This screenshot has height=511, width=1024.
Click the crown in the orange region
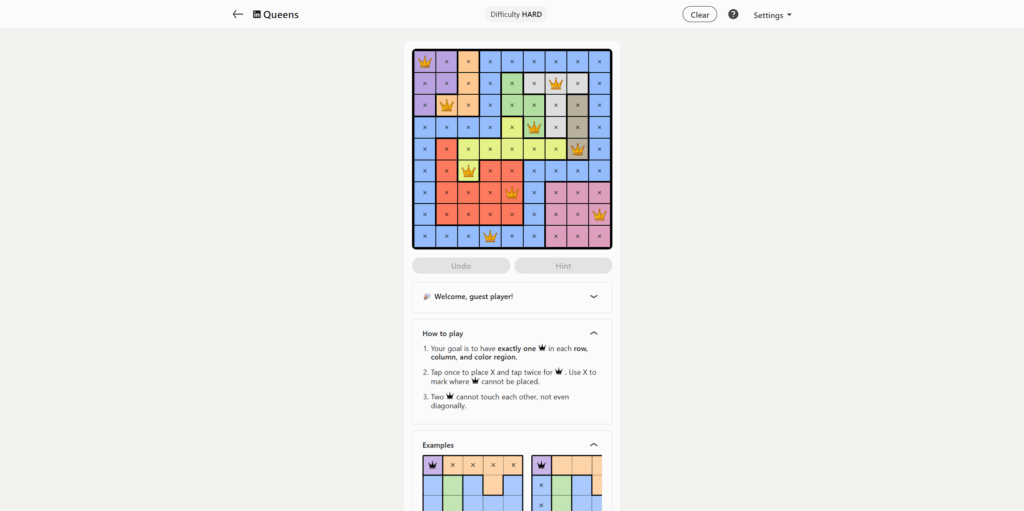(447, 105)
